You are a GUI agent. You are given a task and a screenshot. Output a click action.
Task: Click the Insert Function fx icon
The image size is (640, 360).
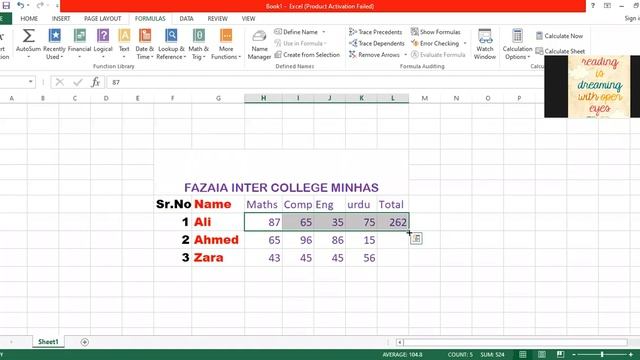click(x=96, y=82)
